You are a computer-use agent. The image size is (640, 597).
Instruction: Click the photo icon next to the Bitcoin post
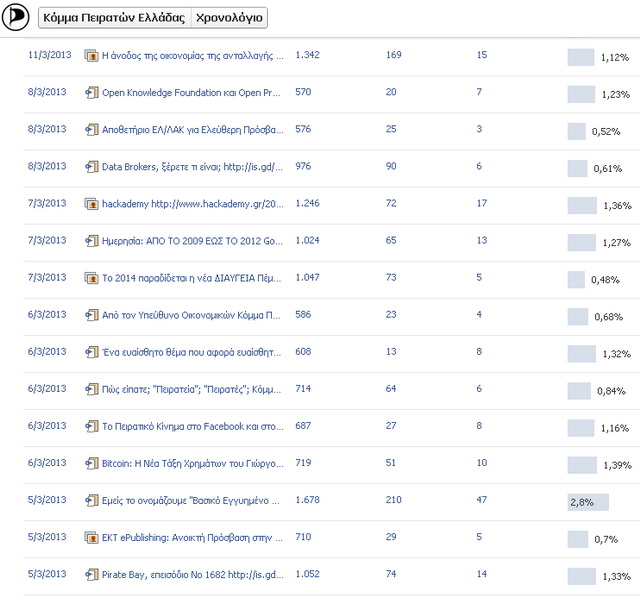pos(92,463)
